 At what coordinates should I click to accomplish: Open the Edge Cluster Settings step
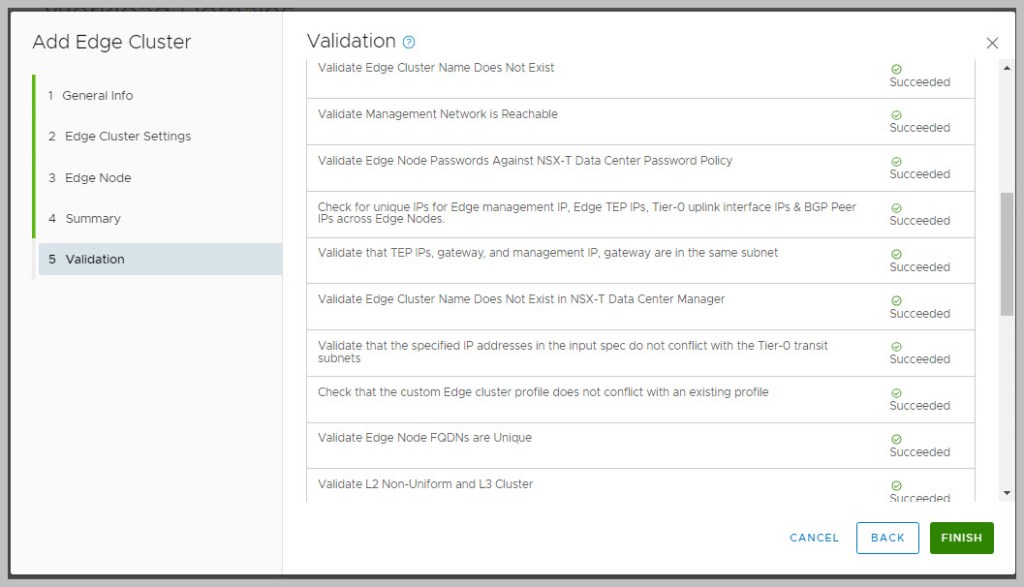127,136
